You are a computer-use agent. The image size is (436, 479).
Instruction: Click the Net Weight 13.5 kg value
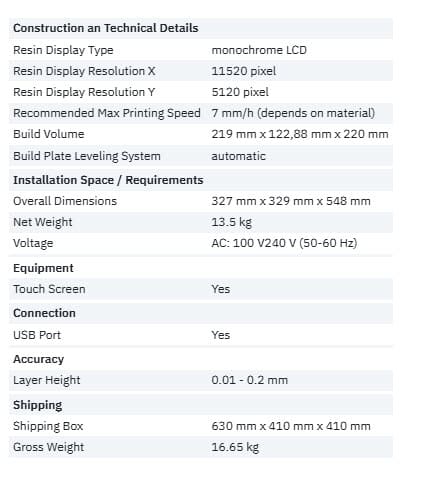(x=231, y=222)
